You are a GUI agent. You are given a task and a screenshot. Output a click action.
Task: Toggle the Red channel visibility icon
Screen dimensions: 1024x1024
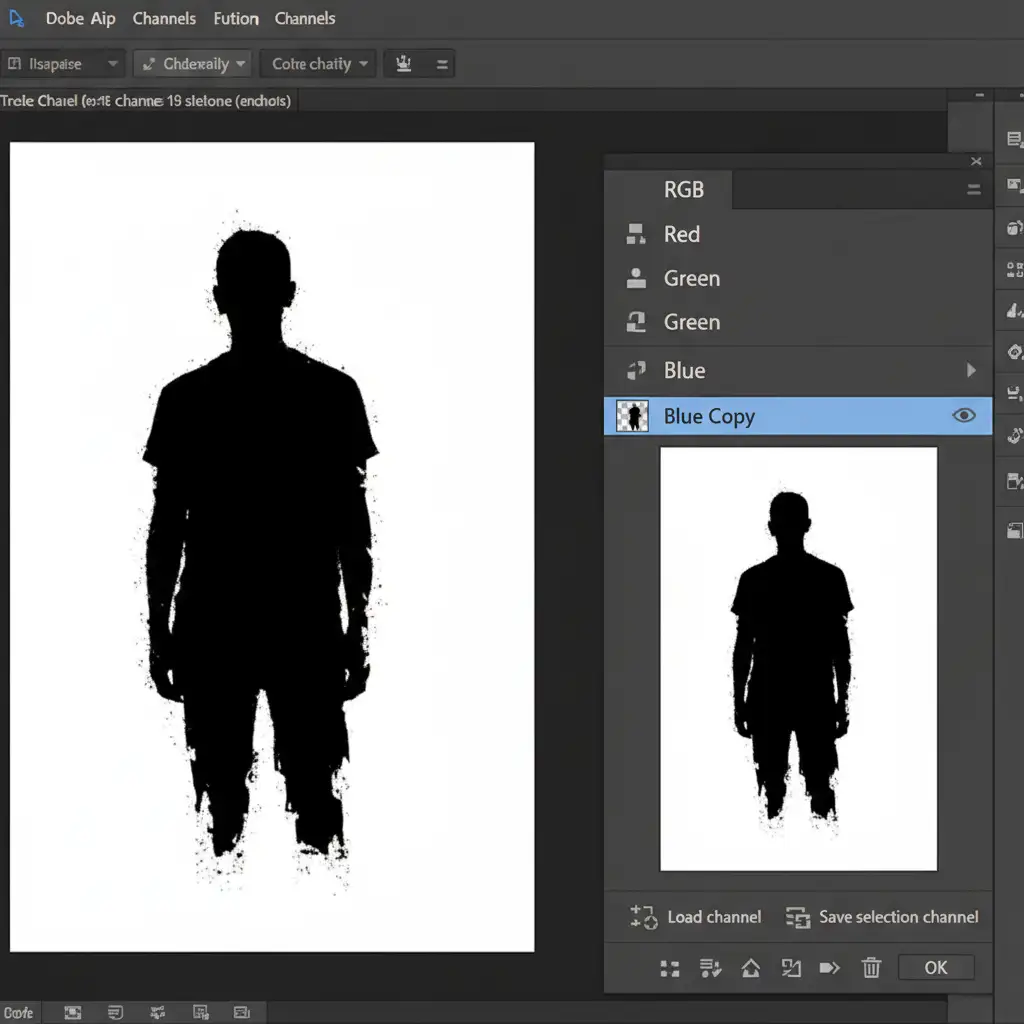tap(636, 234)
